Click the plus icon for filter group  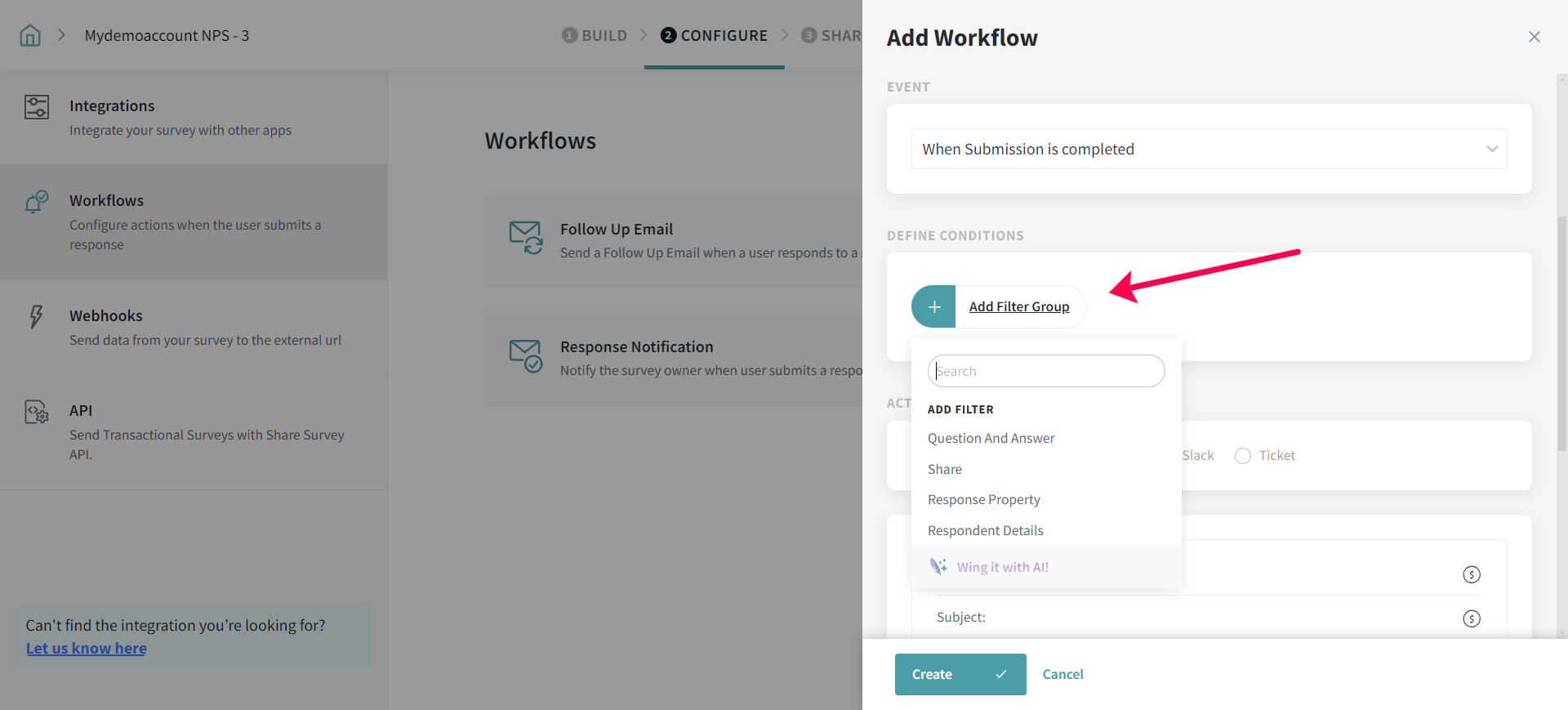934,306
